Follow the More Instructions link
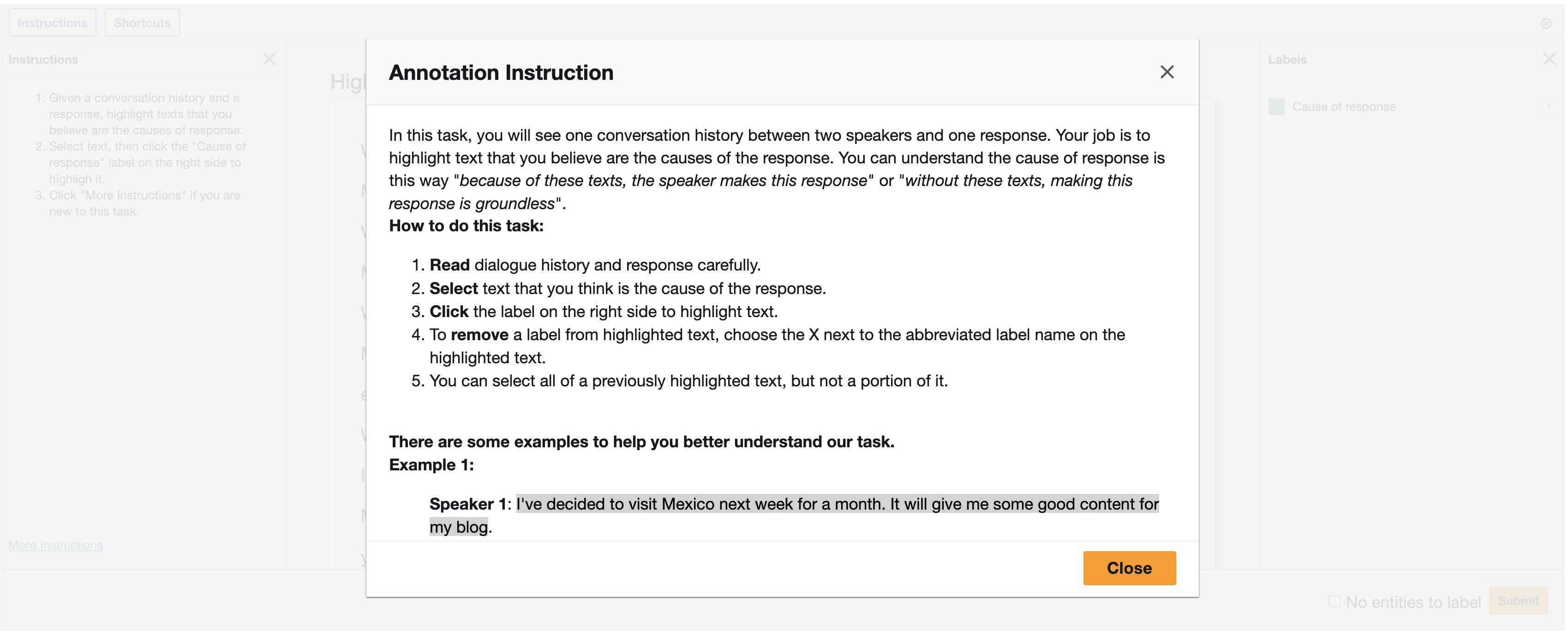Screen dimensions: 1568x637 click(x=55, y=545)
